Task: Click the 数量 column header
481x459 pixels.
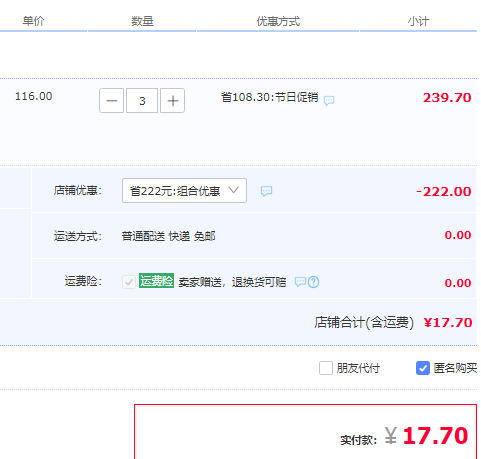Action: (x=142, y=21)
